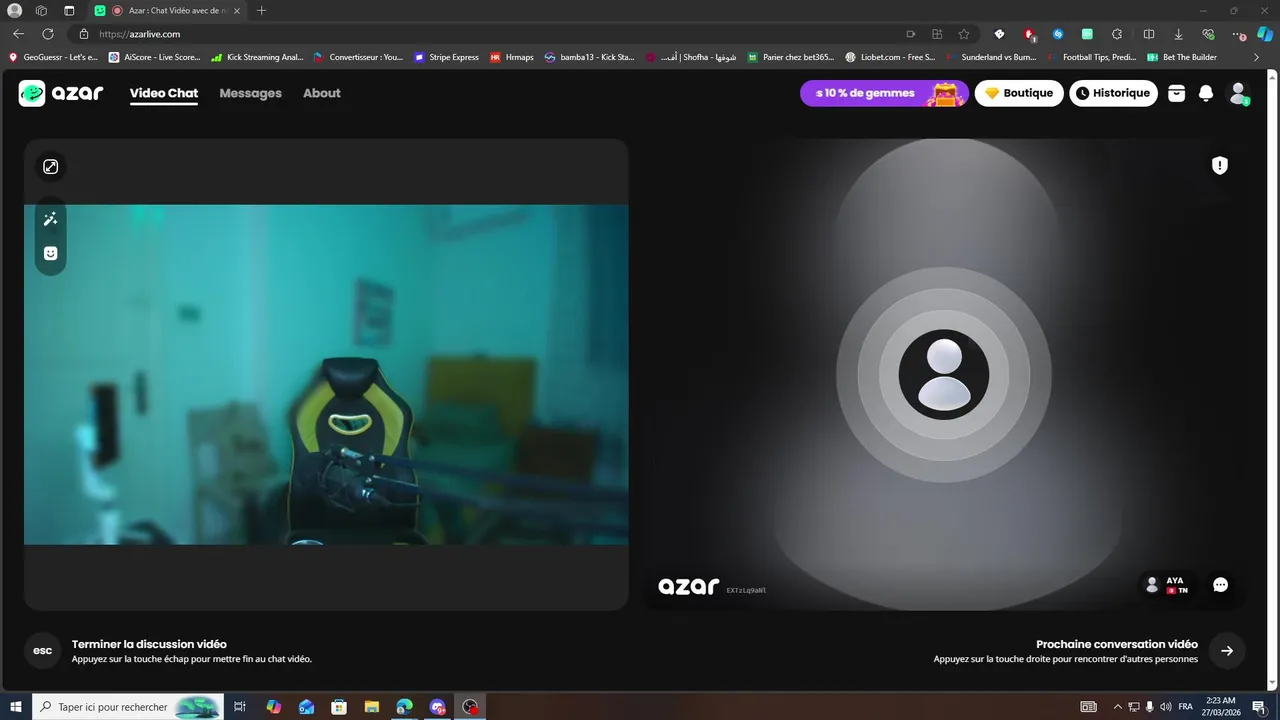Click the 10 % de gemmes promo banner
The height and width of the screenshot is (720, 1280).
click(884, 93)
